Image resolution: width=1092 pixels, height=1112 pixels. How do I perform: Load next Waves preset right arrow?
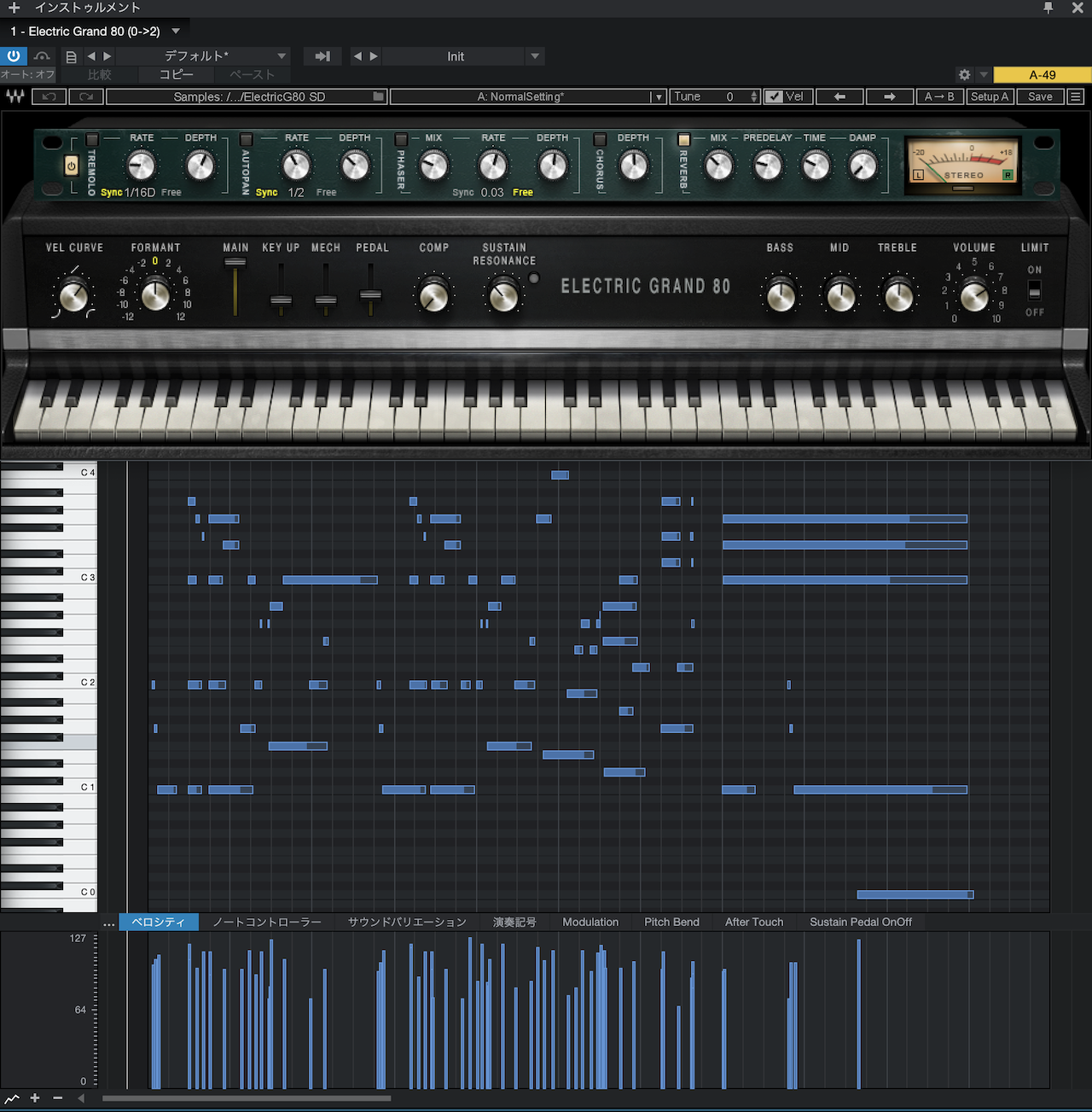tap(889, 96)
